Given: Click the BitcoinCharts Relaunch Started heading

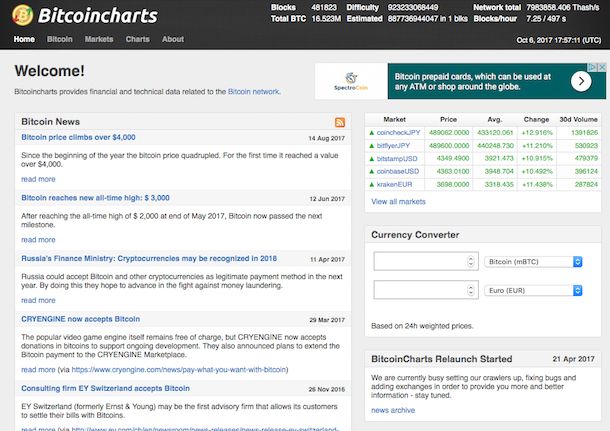Looking at the screenshot, I should (x=442, y=359).
